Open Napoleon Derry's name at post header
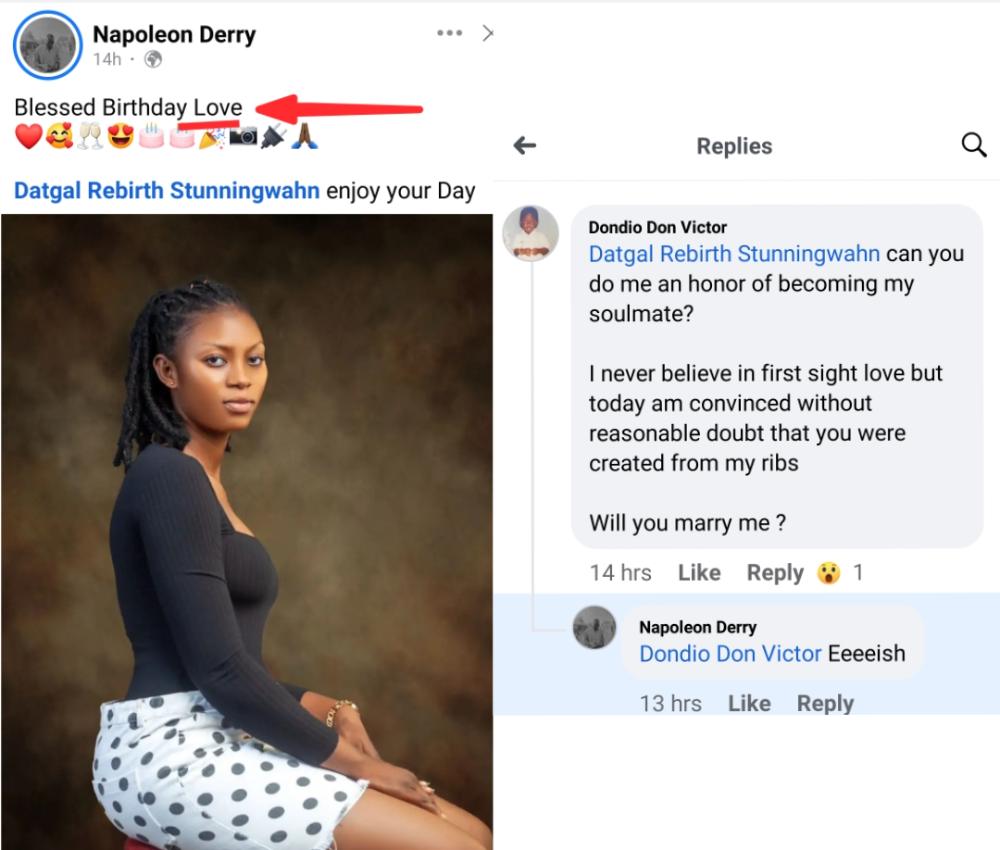1000x850 pixels. tap(174, 35)
